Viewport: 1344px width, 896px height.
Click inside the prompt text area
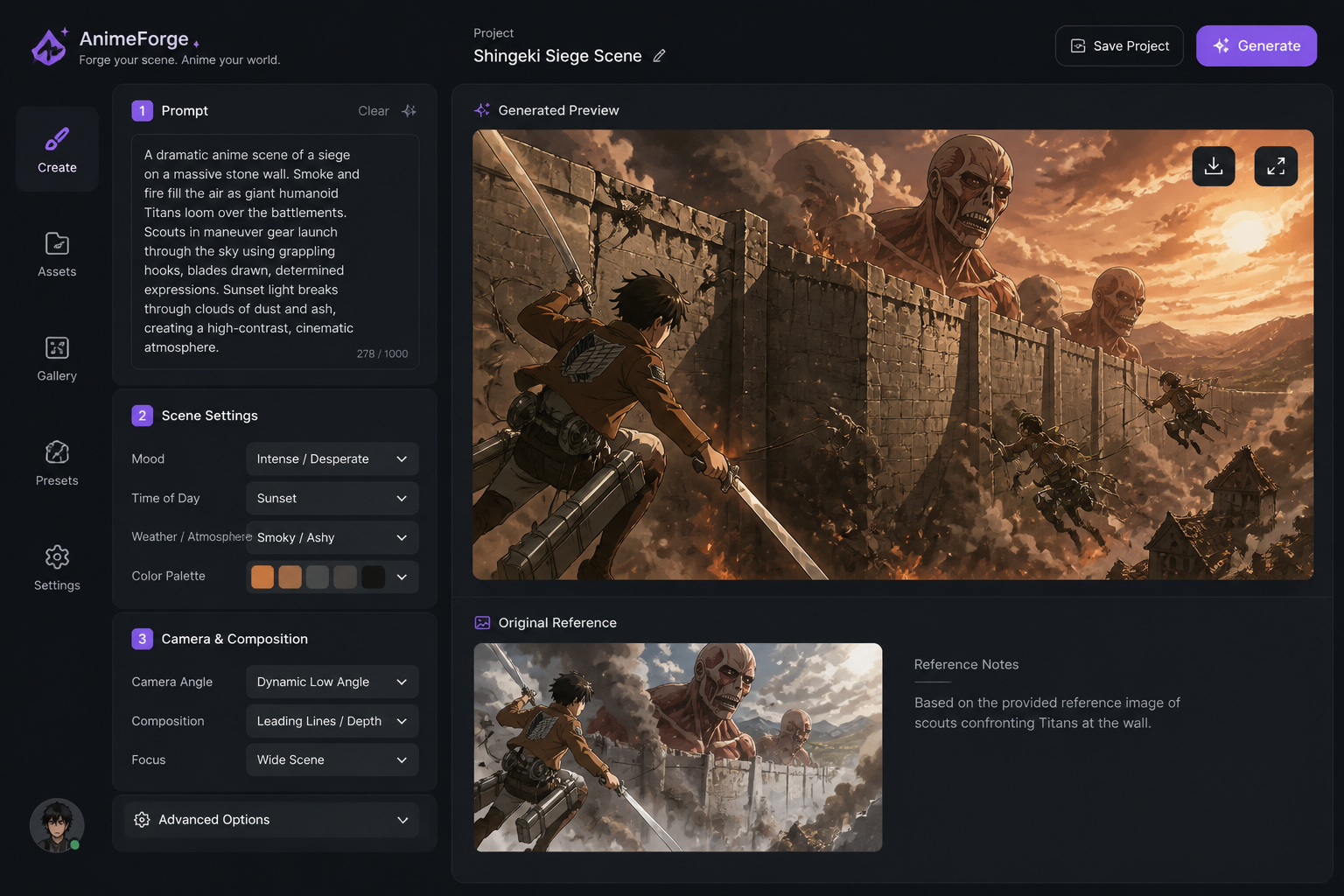pyautogui.click(x=275, y=251)
